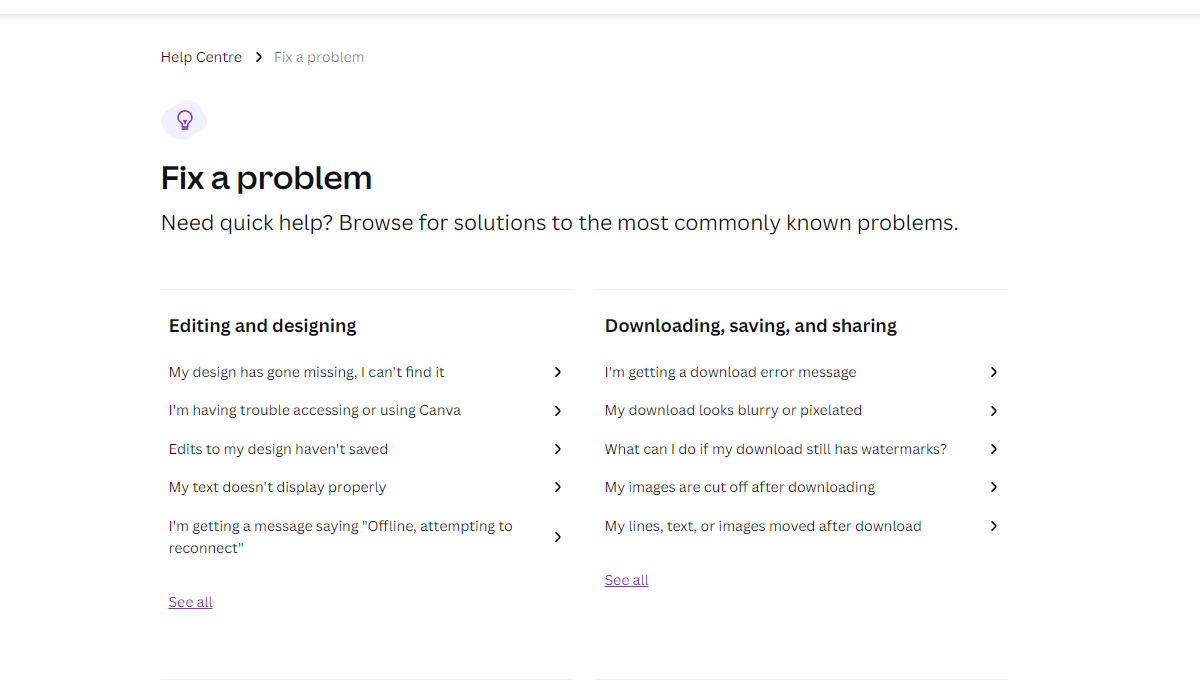Click the lightbulb icon above the heading
This screenshot has width=1200, height=700.
[x=184, y=120]
